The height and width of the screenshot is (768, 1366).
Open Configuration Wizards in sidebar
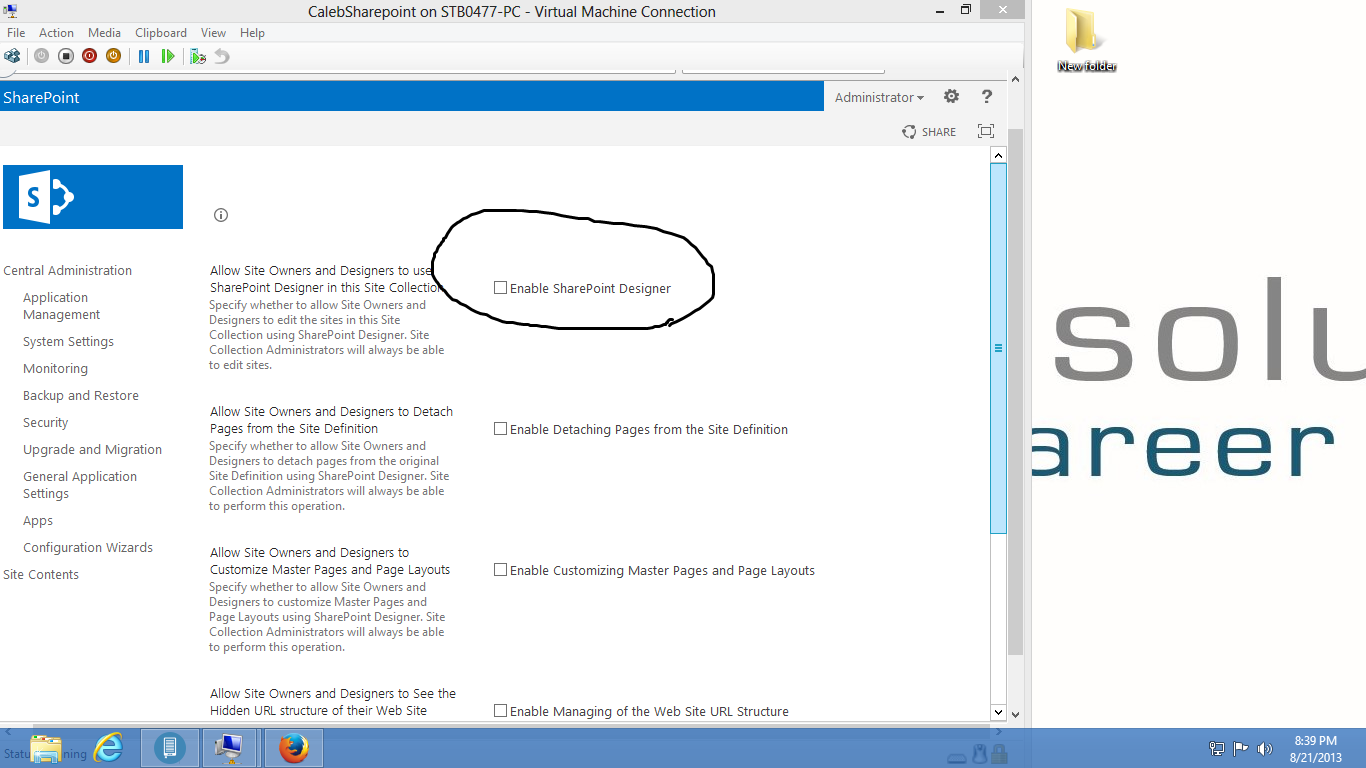click(88, 548)
